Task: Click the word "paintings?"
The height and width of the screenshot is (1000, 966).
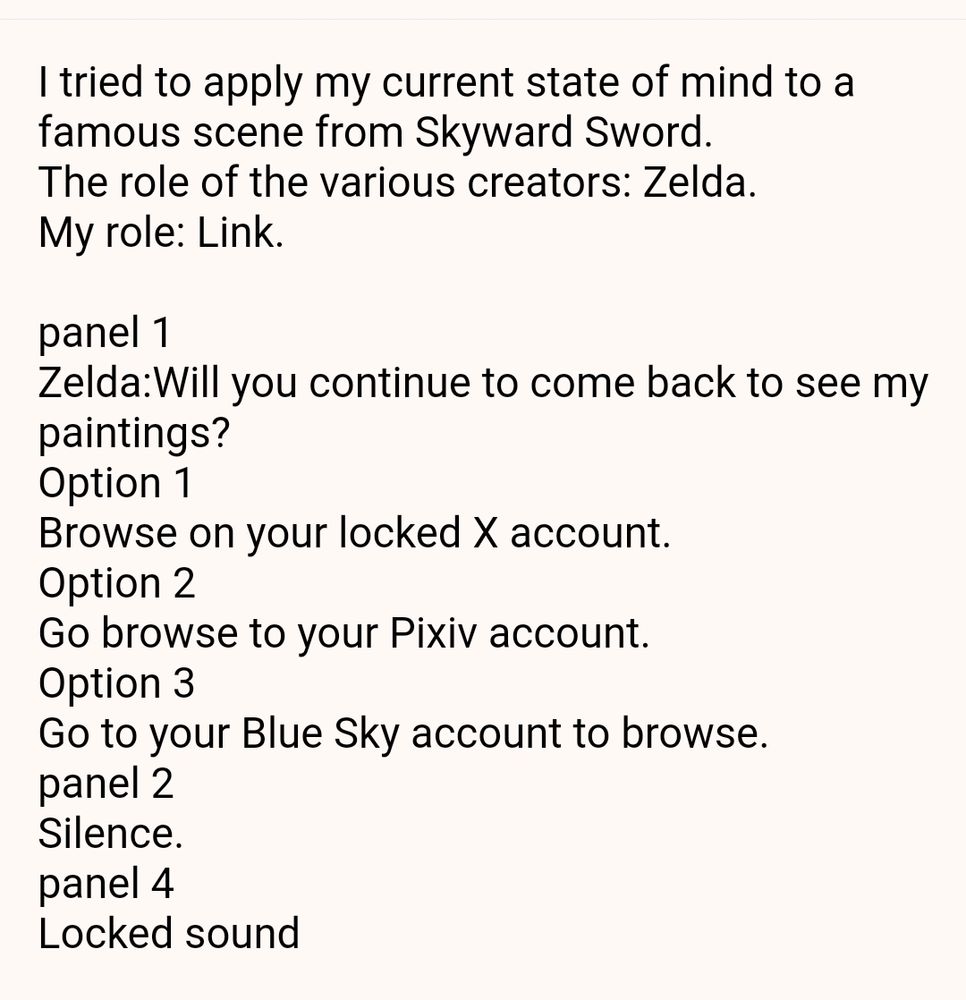Action: point(134,433)
